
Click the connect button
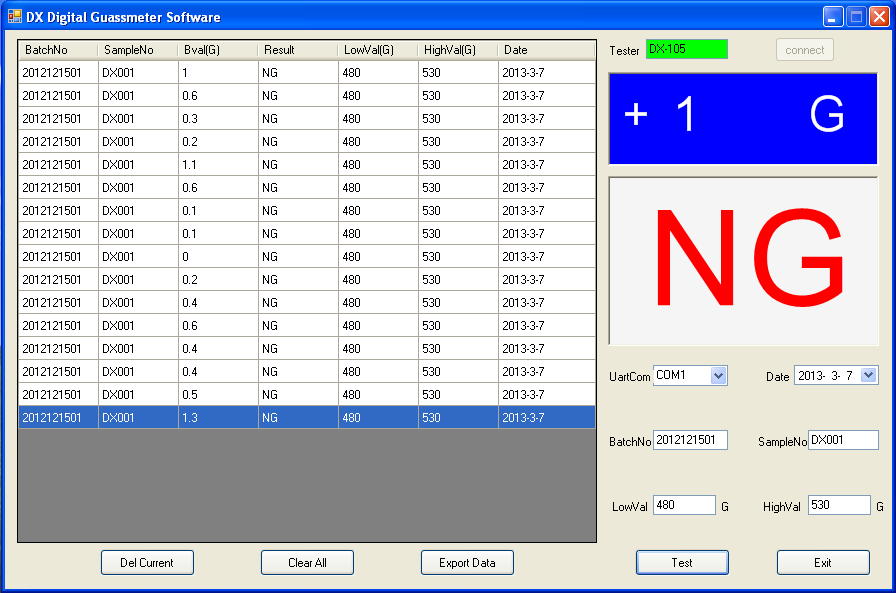point(805,50)
